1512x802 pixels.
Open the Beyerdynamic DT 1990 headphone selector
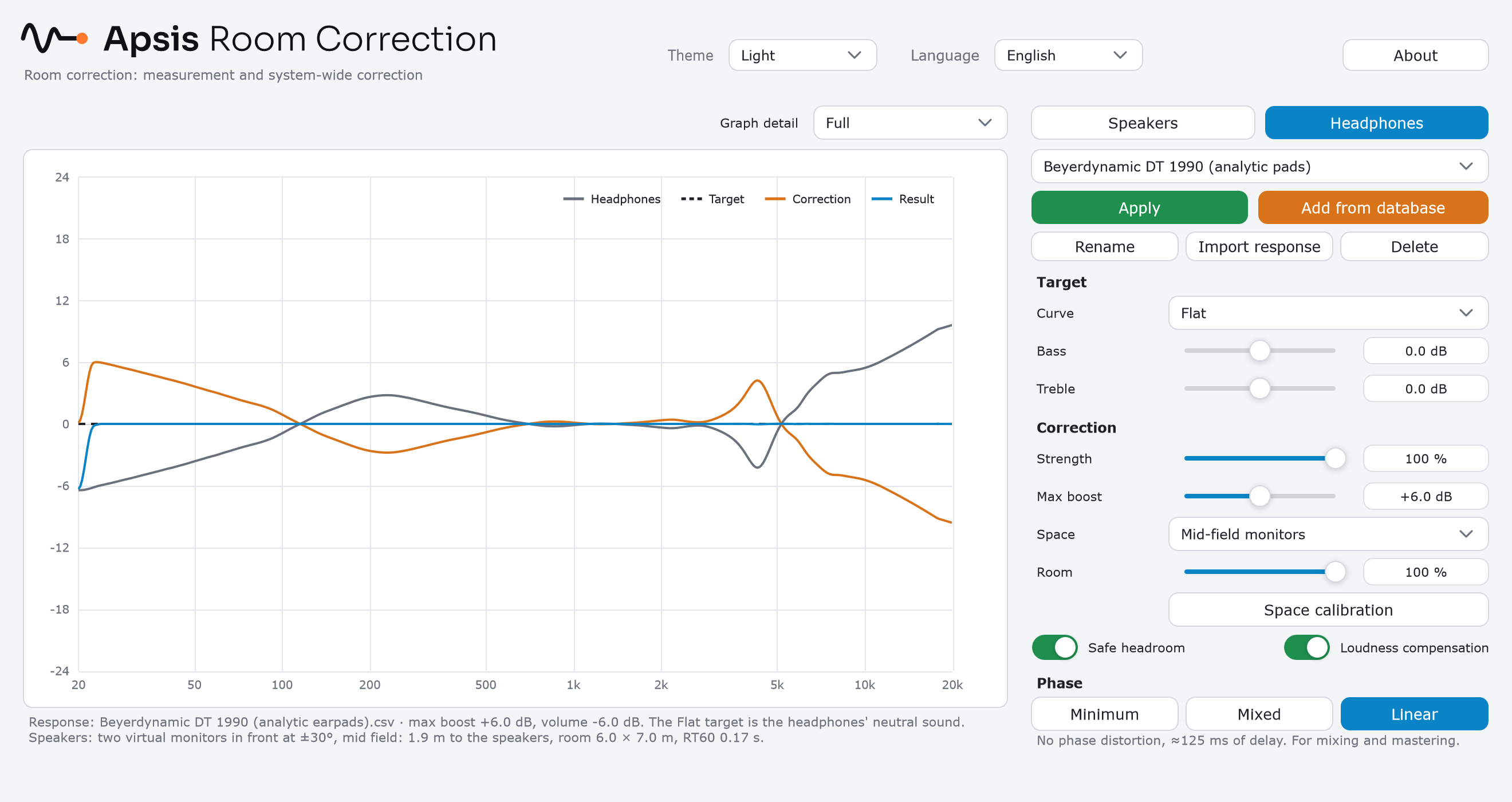(1259, 167)
